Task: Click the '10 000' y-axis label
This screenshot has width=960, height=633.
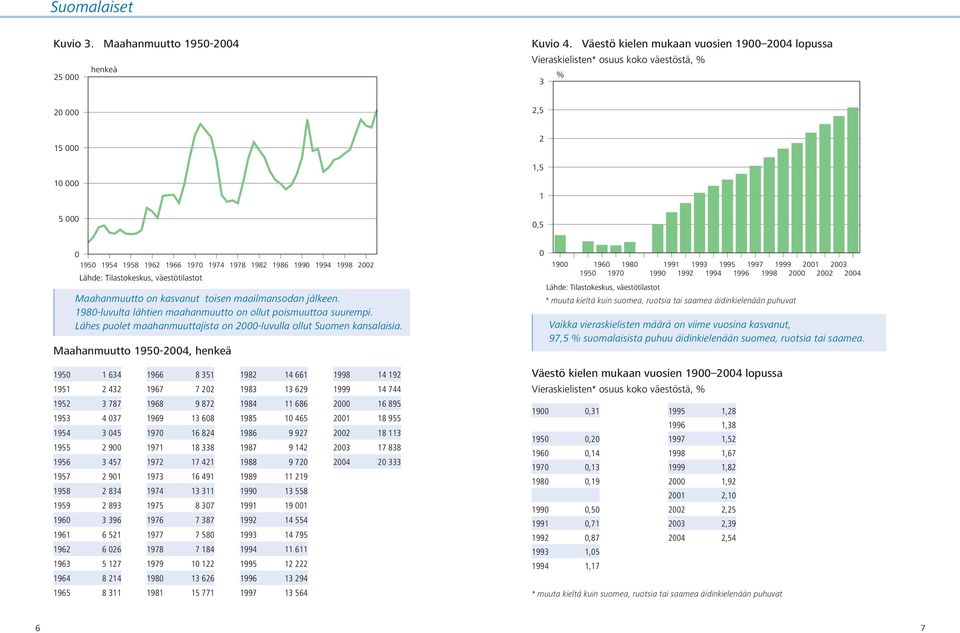Action: pyautogui.click(x=66, y=184)
